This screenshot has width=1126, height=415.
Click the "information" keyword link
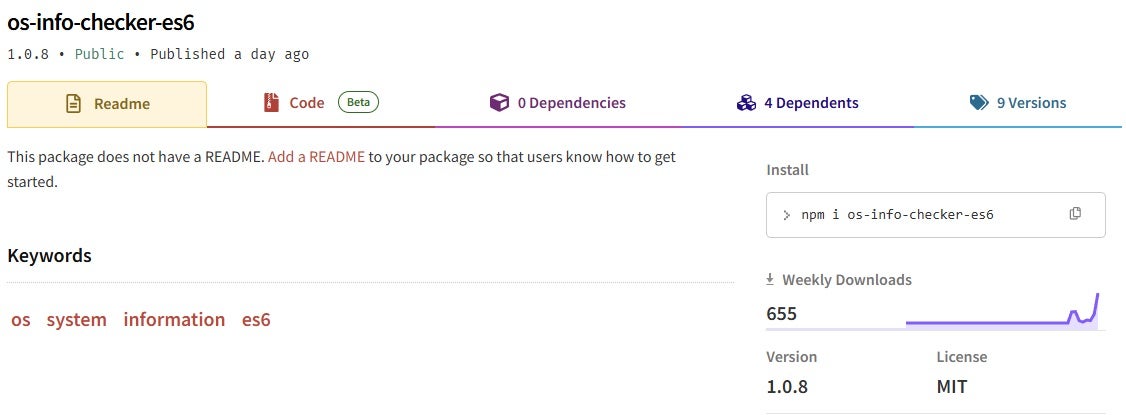tap(174, 320)
